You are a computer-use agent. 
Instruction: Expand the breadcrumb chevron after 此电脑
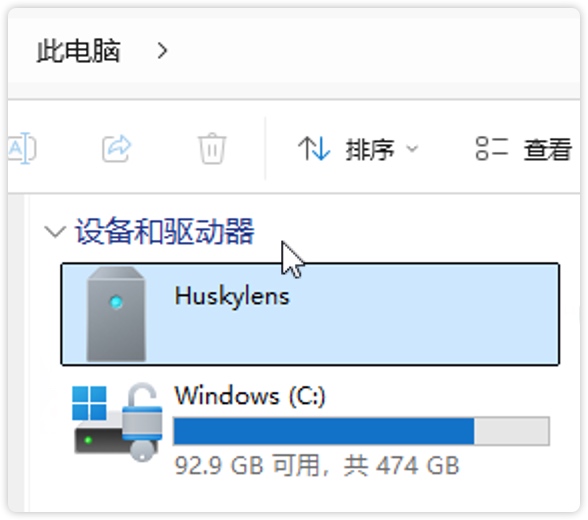pyautogui.click(x=162, y=51)
